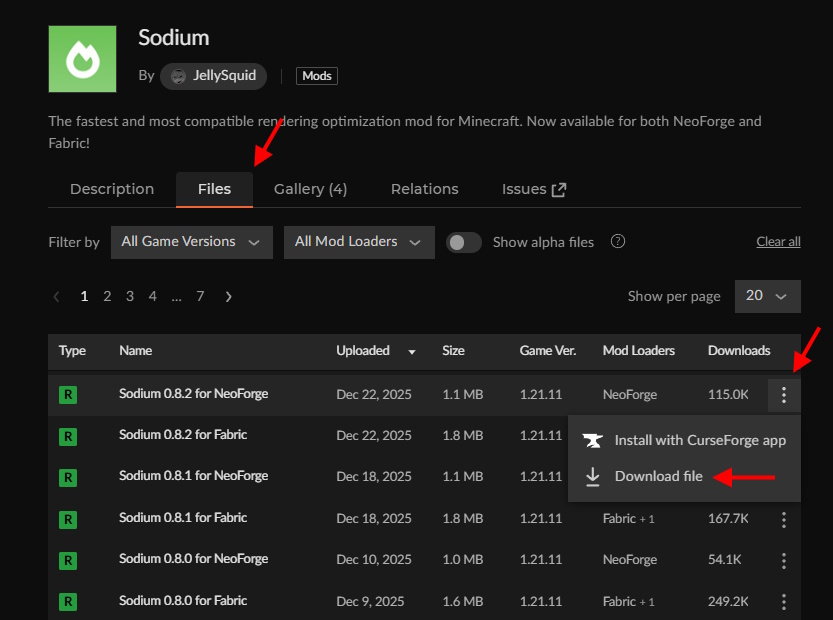This screenshot has width=833, height=620.
Task: Open the kebab menu on Sodium 0.8.0 NeoForge row
Action: coord(784,559)
